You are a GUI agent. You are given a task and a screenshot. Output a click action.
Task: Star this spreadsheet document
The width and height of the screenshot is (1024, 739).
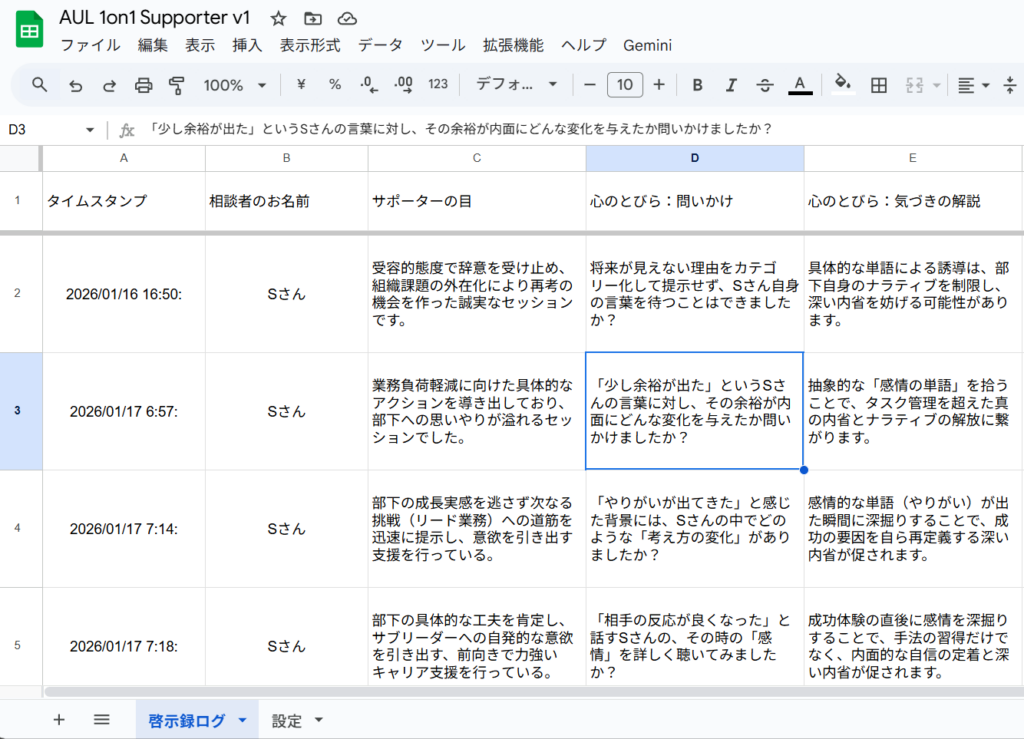(x=279, y=19)
